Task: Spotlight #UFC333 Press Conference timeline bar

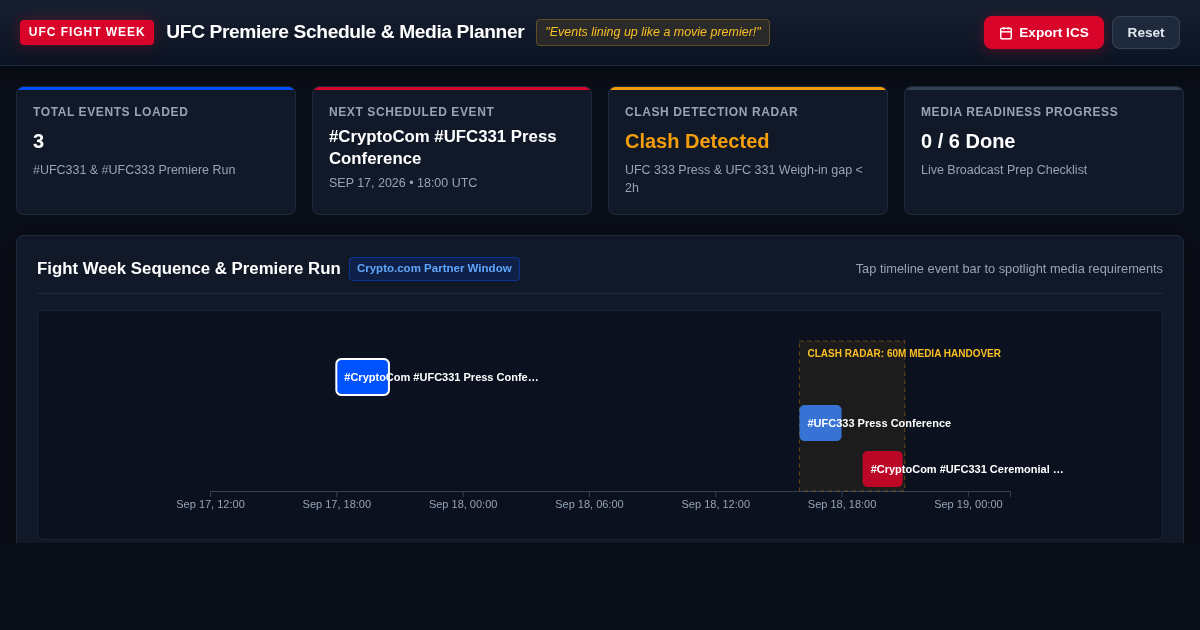Action: click(x=820, y=423)
